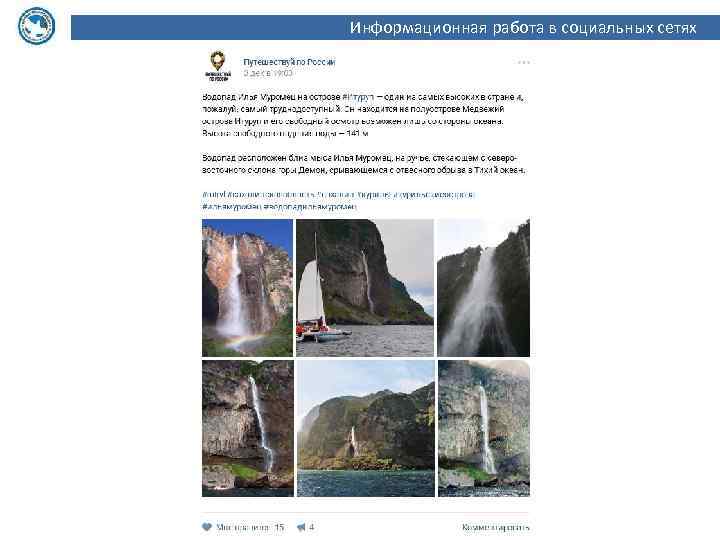The image size is (720, 540).
Task: Click the heart like icon
Action: [x=207, y=527]
